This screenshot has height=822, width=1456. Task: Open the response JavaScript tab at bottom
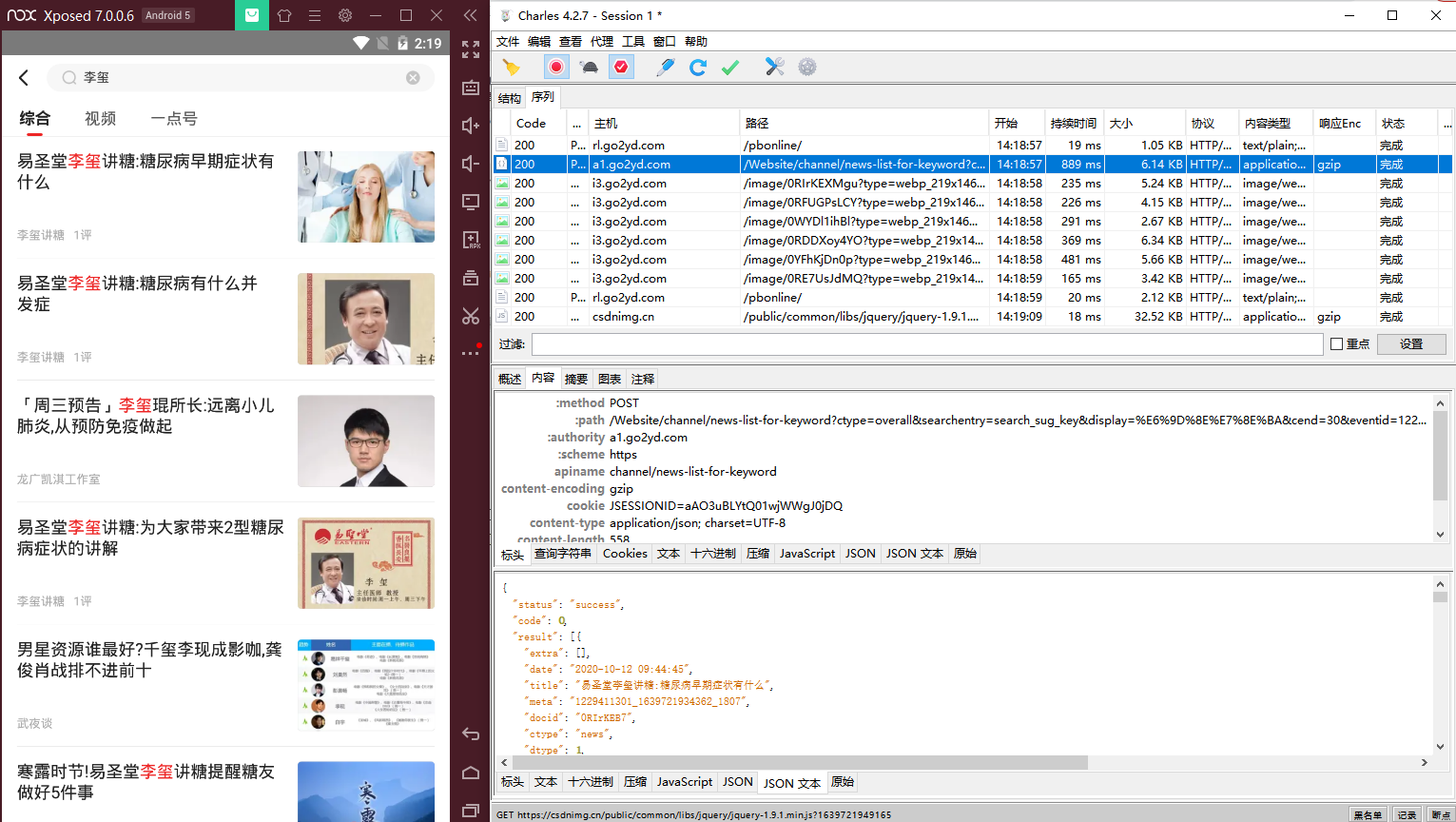685,782
